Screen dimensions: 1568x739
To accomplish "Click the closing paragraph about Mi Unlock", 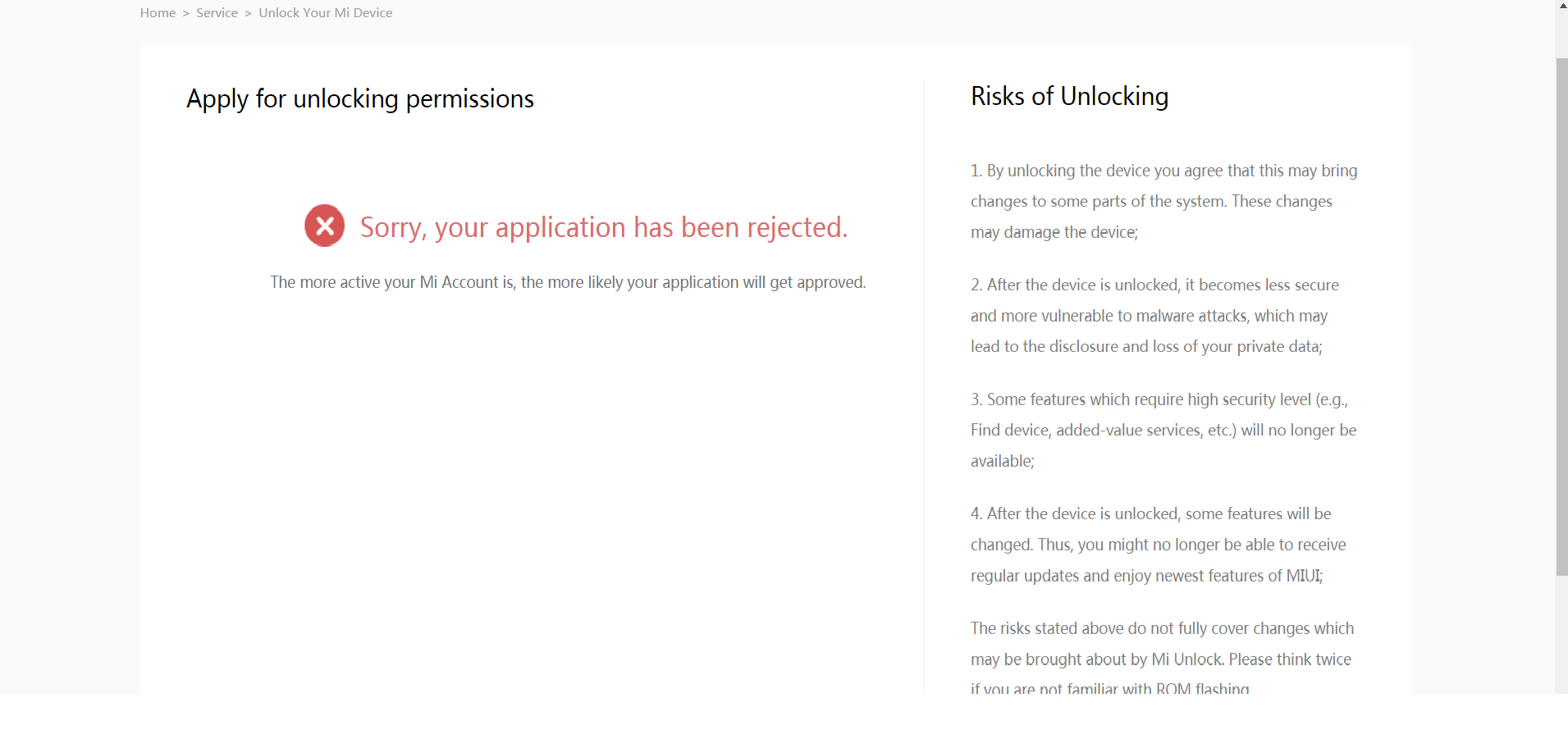I will point(1161,659).
